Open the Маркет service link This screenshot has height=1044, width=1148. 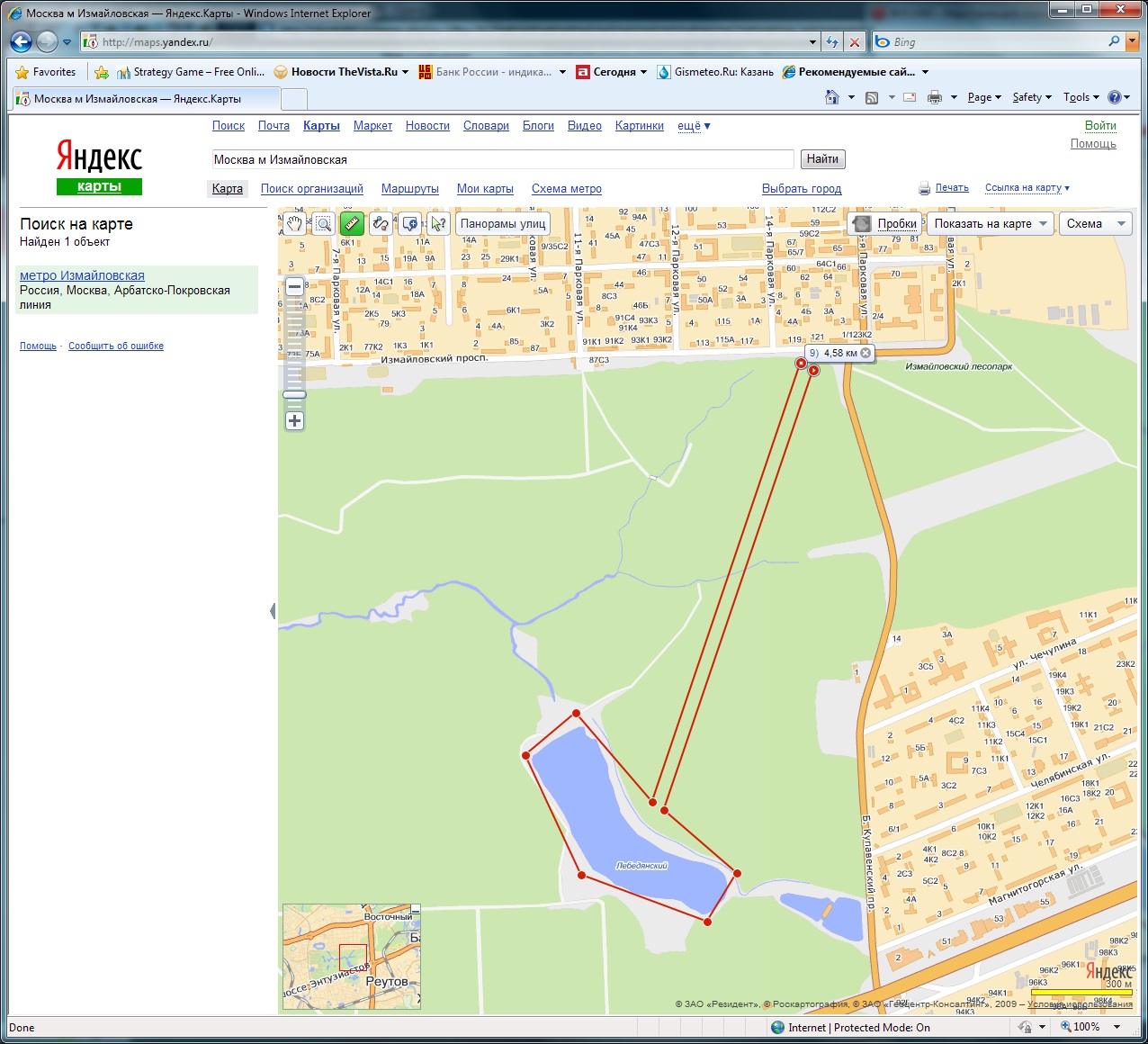(372, 126)
